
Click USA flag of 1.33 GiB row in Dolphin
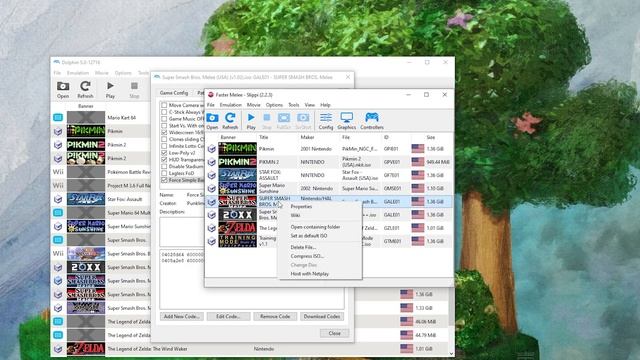click(407, 308)
